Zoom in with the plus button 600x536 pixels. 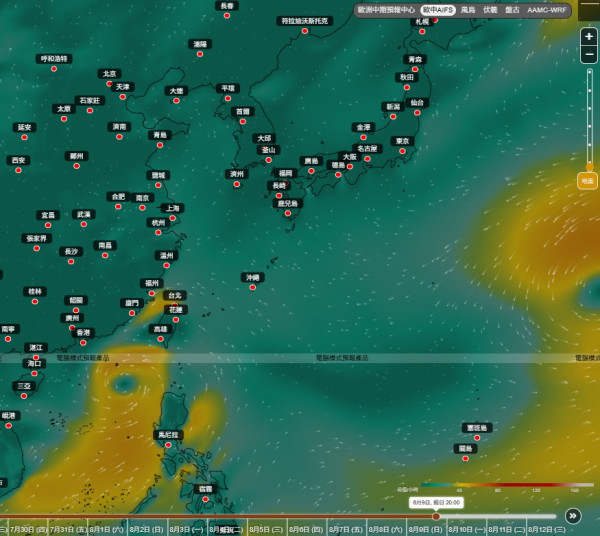coord(589,36)
